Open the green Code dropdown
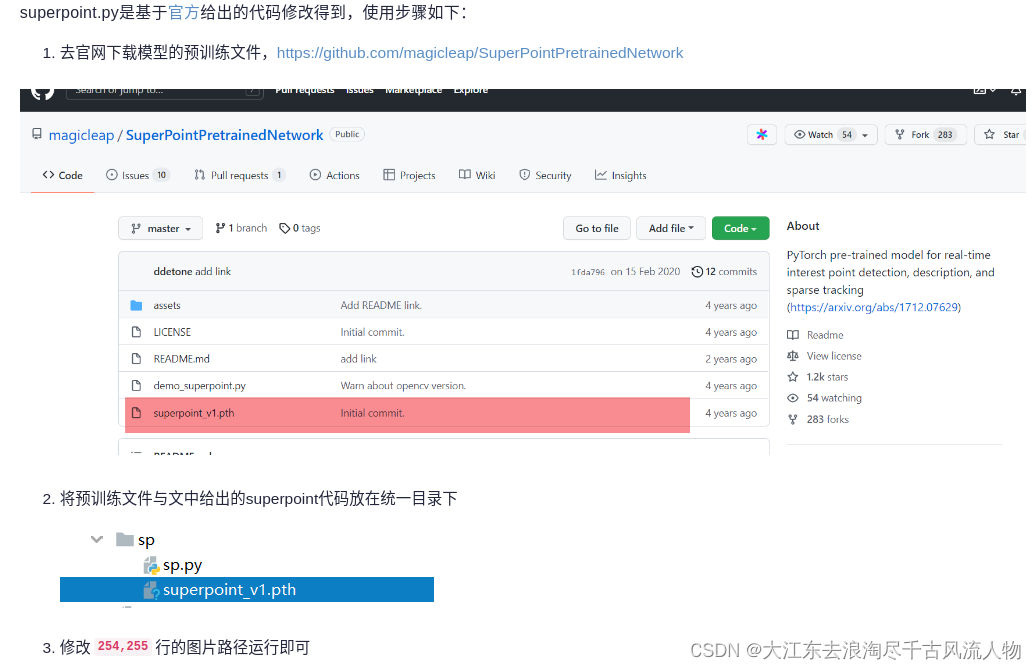This screenshot has width=1036, height=670. 740,228
